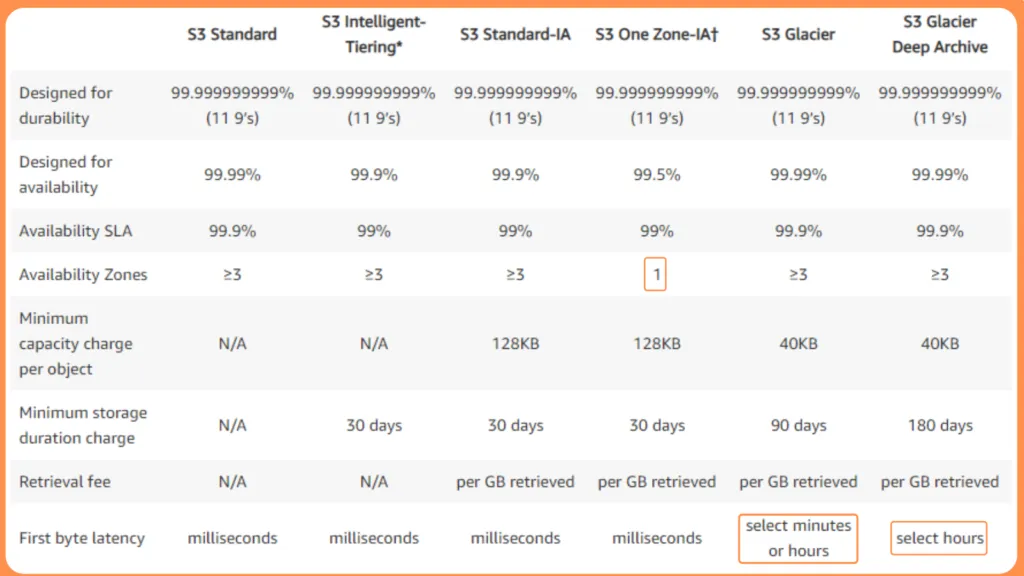The image size is (1024, 576).
Task: Click the S3 Glacier '90 days' cell
Action: (x=798, y=425)
